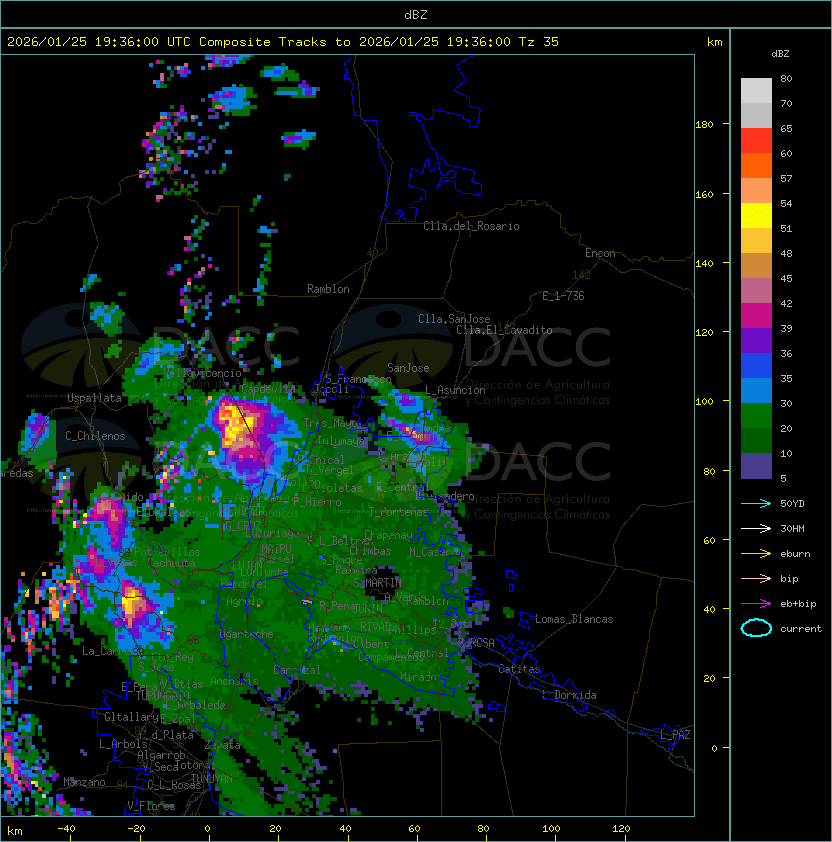Click the 'Potrerillos' map label
The width and height of the screenshot is (832, 842).
coord(167,552)
